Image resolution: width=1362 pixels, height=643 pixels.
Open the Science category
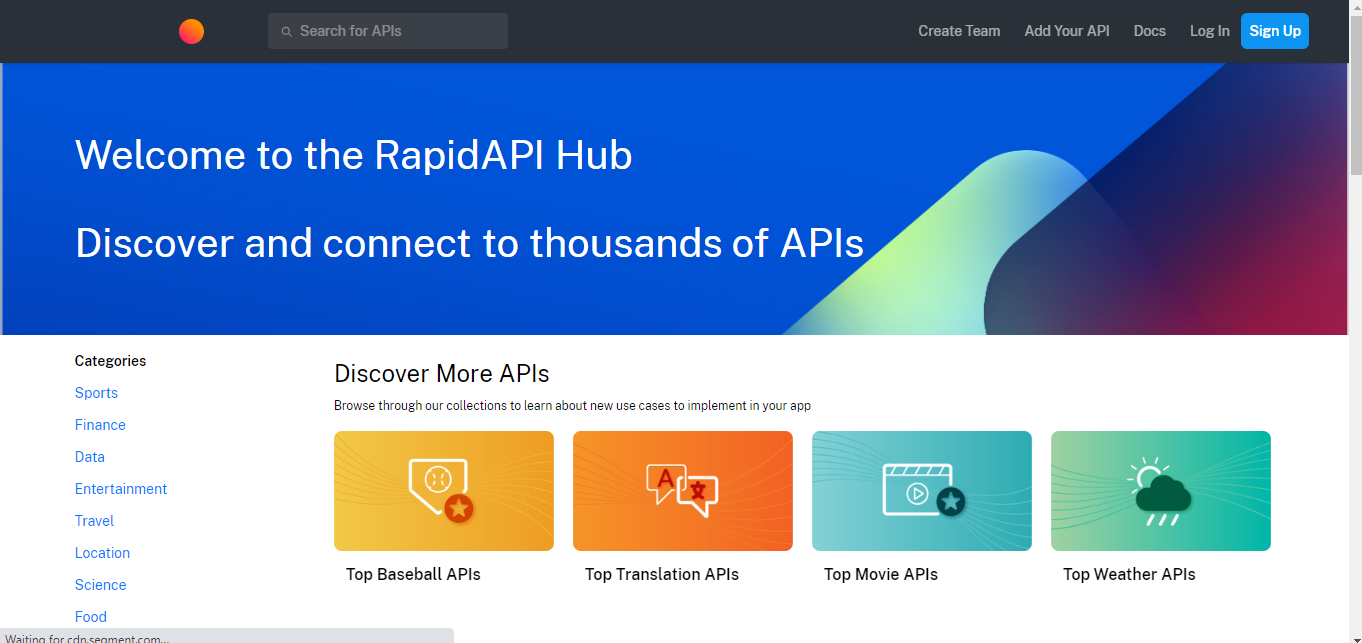(100, 585)
